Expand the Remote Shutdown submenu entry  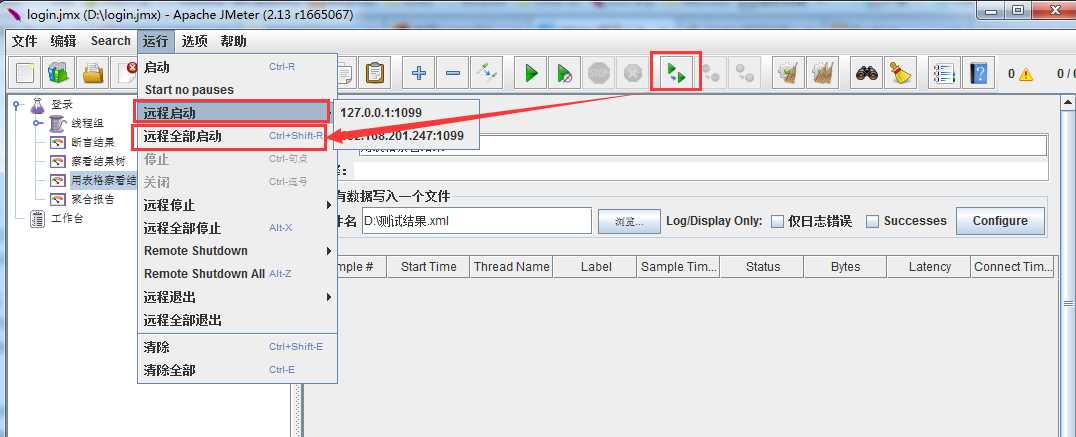coord(237,251)
